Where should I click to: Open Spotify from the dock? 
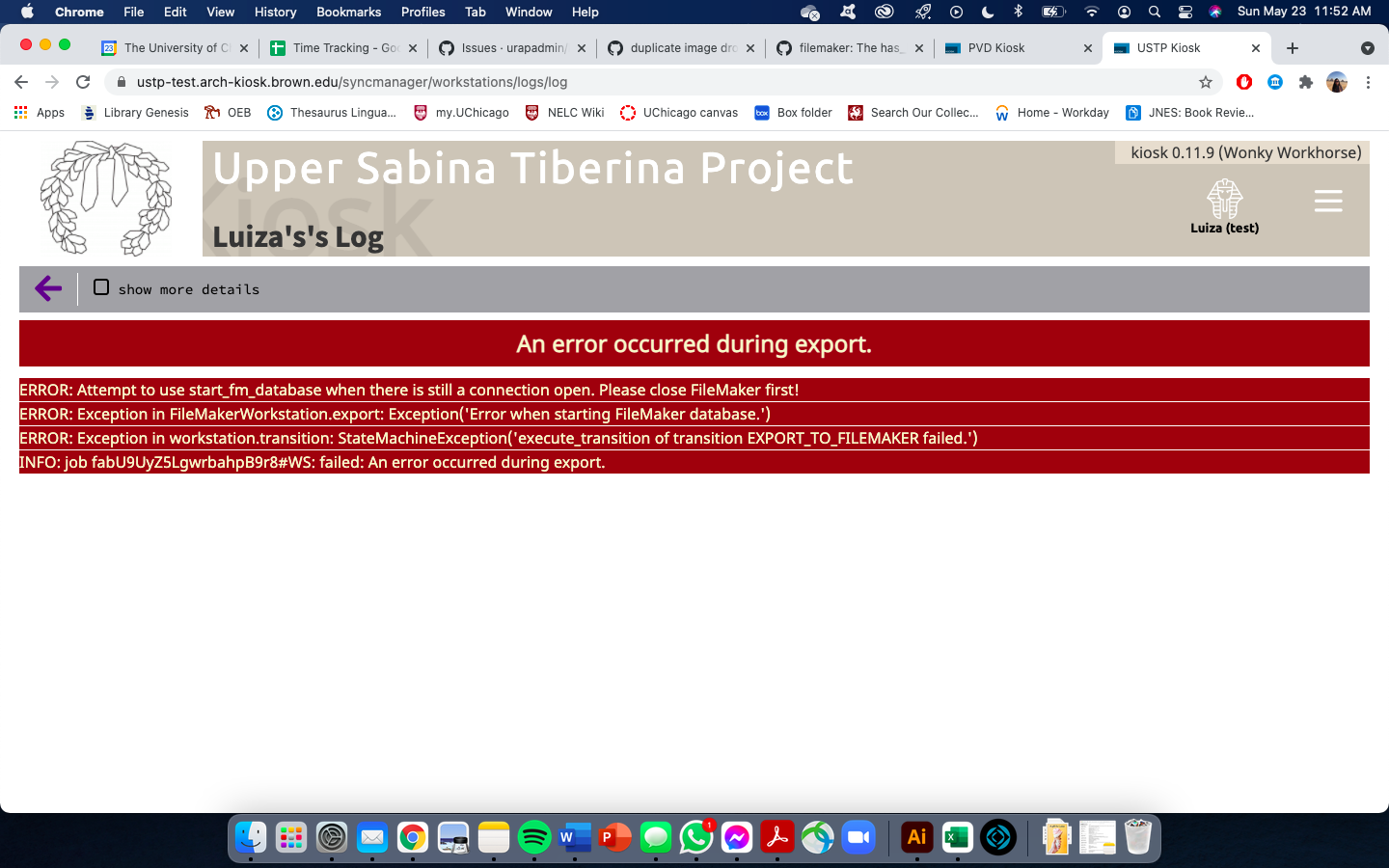534,837
